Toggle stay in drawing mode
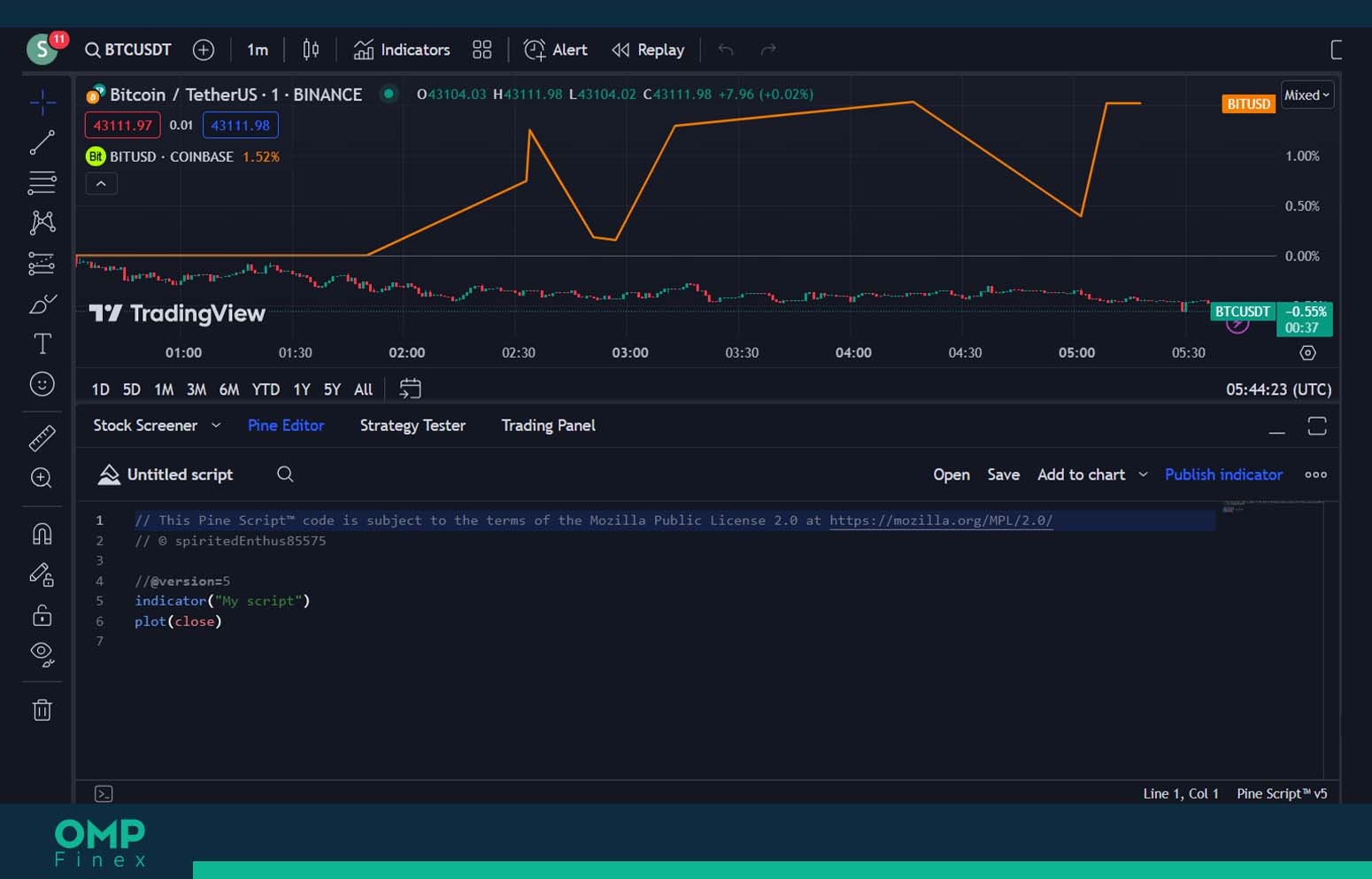Image resolution: width=1372 pixels, height=879 pixels. coord(42,575)
